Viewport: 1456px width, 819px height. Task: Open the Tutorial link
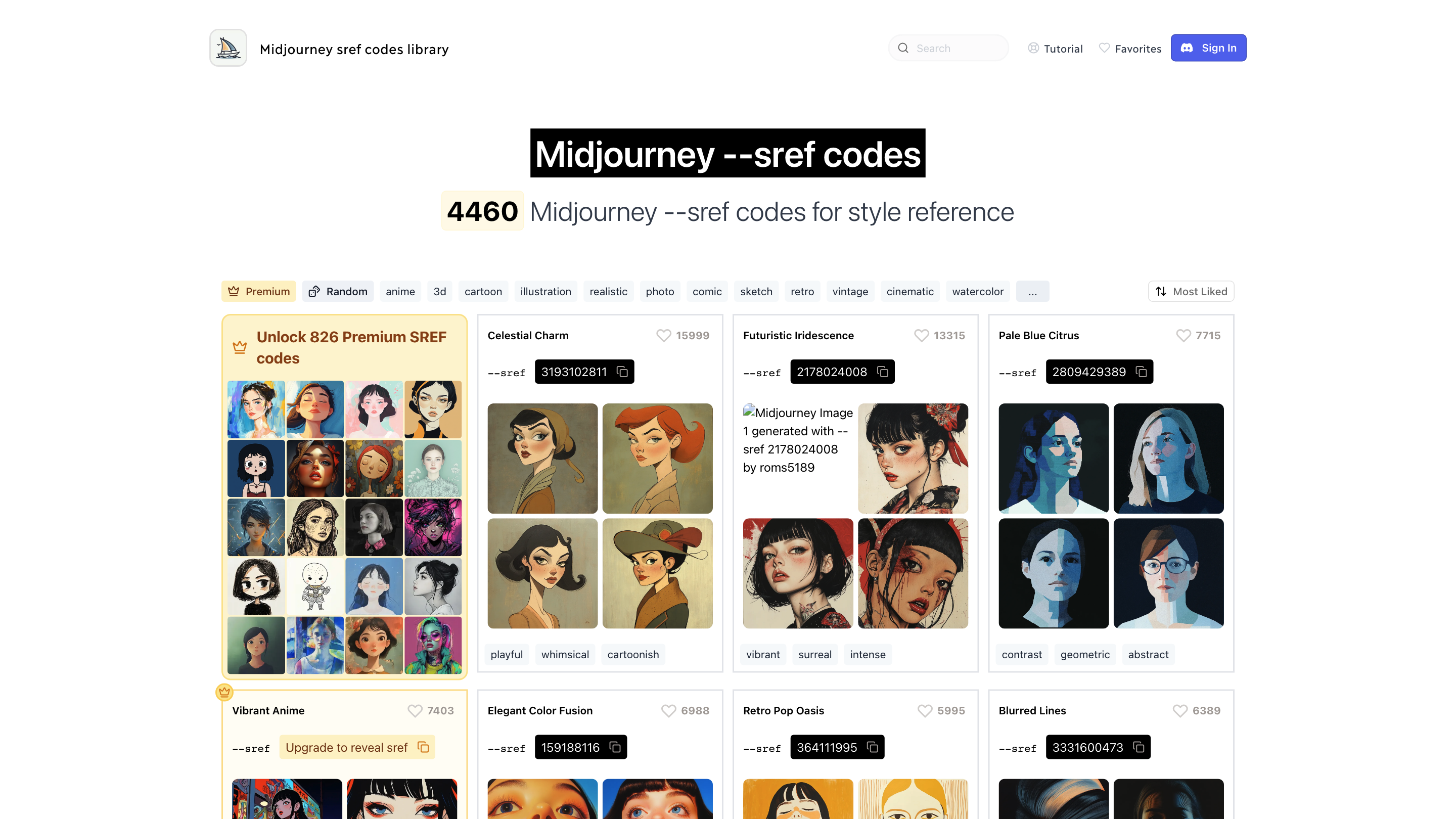click(1055, 49)
